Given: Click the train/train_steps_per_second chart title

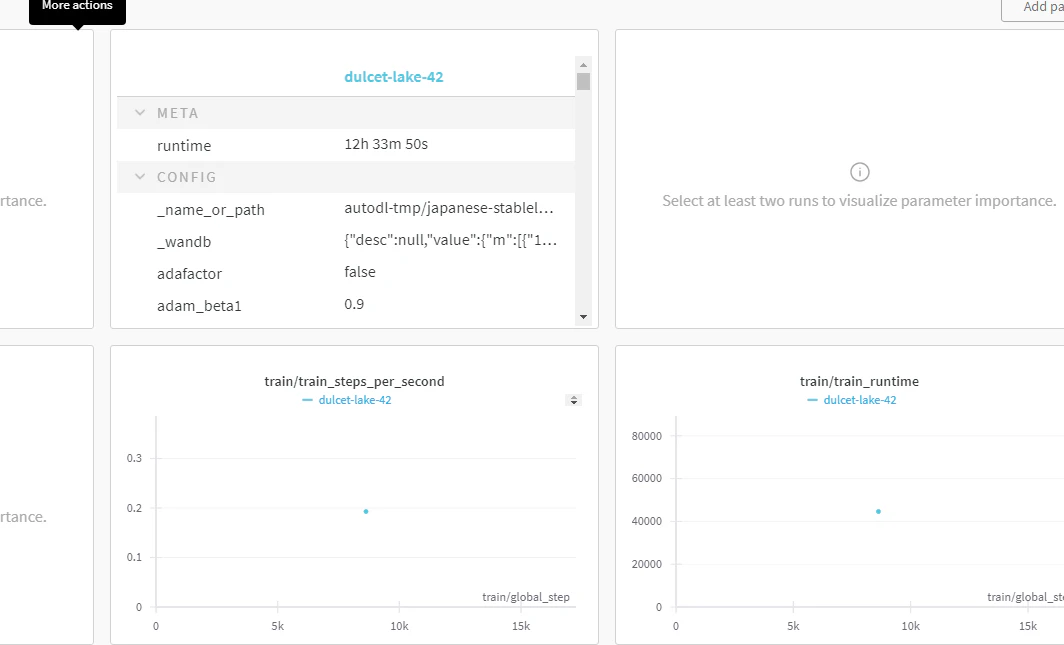Looking at the screenshot, I should [x=354, y=381].
